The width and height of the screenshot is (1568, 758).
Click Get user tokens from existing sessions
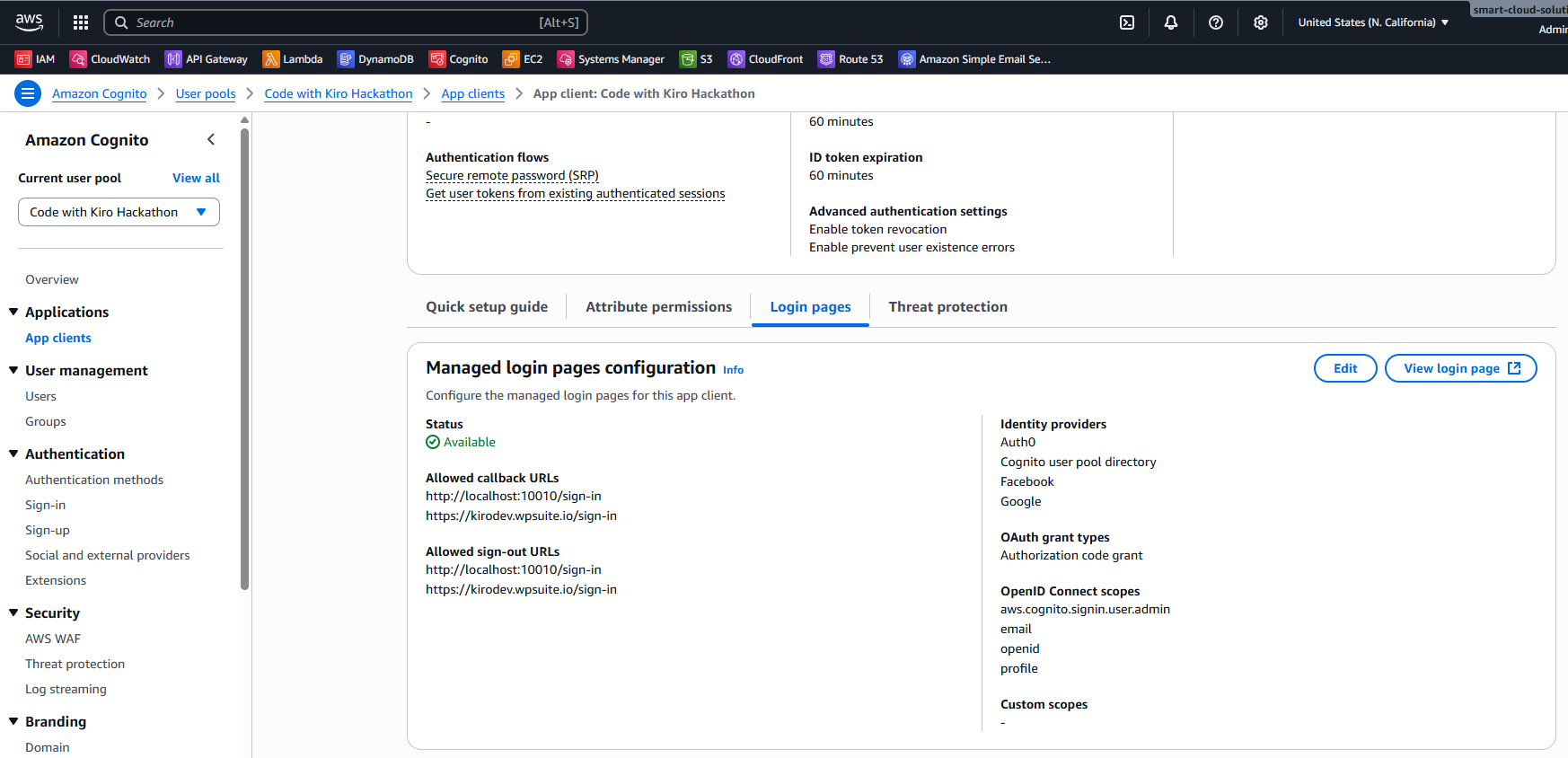coord(575,193)
